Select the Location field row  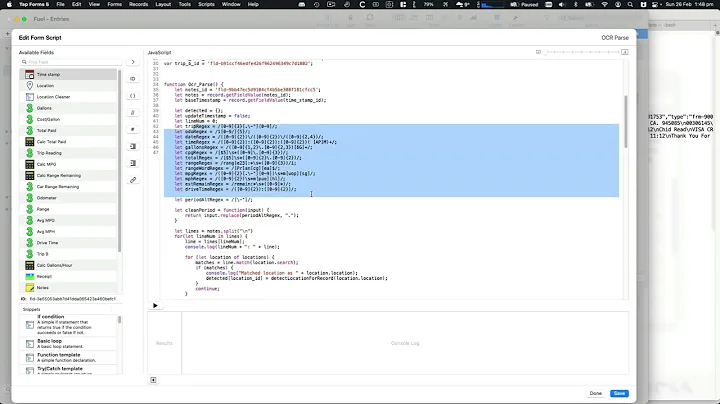coord(69,86)
